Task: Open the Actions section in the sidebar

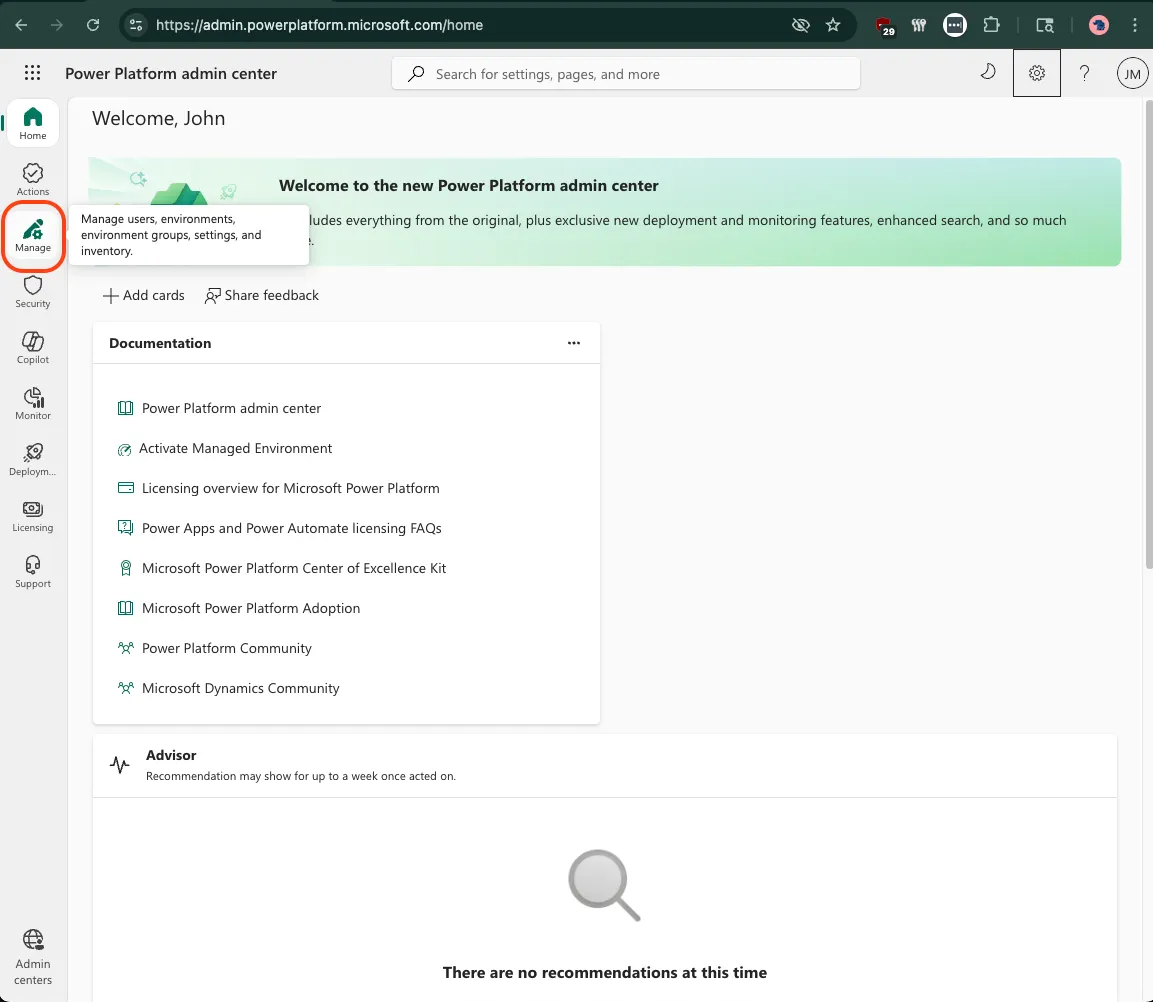Action: (32, 180)
